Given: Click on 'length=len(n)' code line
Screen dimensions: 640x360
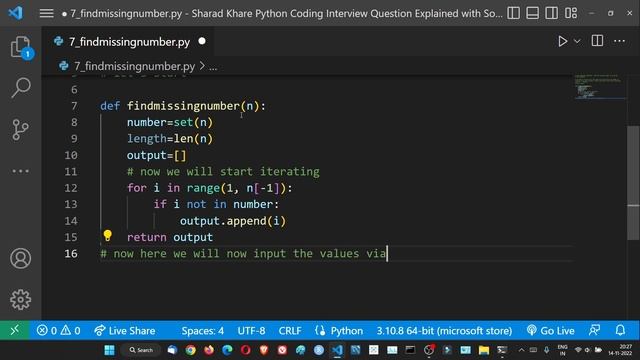Looking at the screenshot, I should click(x=170, y=139).
